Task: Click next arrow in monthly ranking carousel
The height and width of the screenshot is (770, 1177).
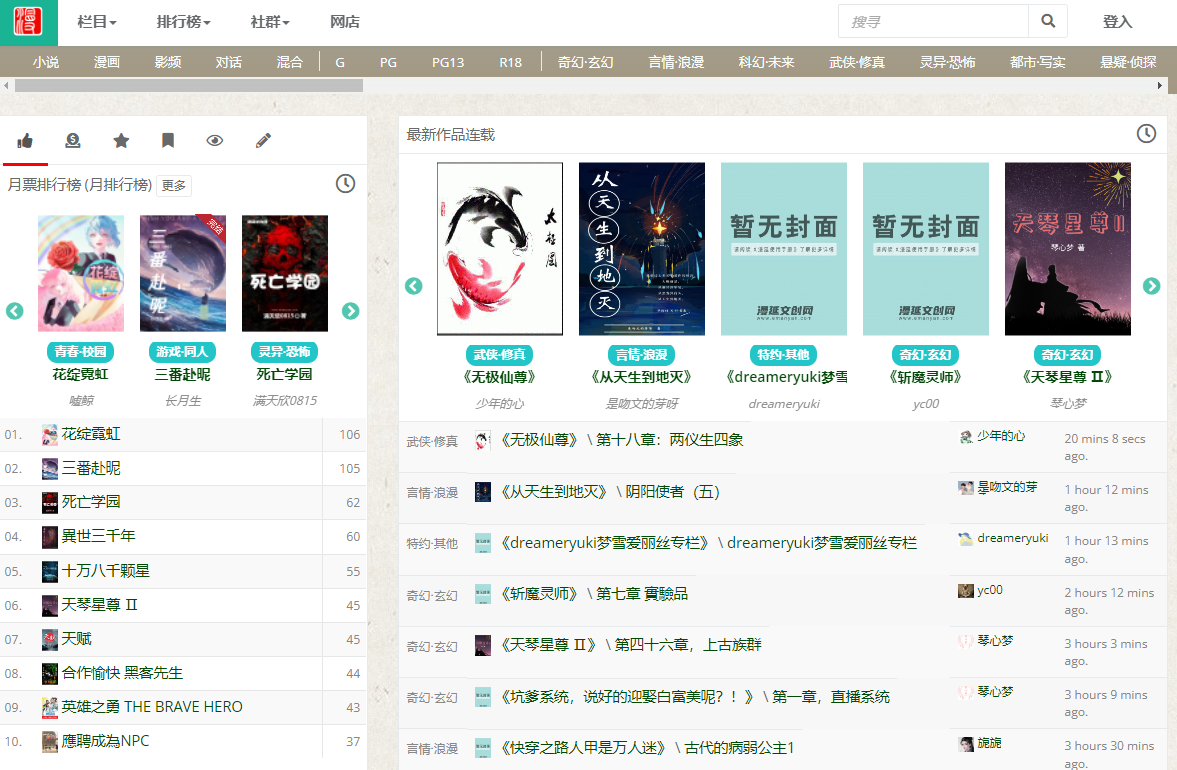Action: (350, 311)
